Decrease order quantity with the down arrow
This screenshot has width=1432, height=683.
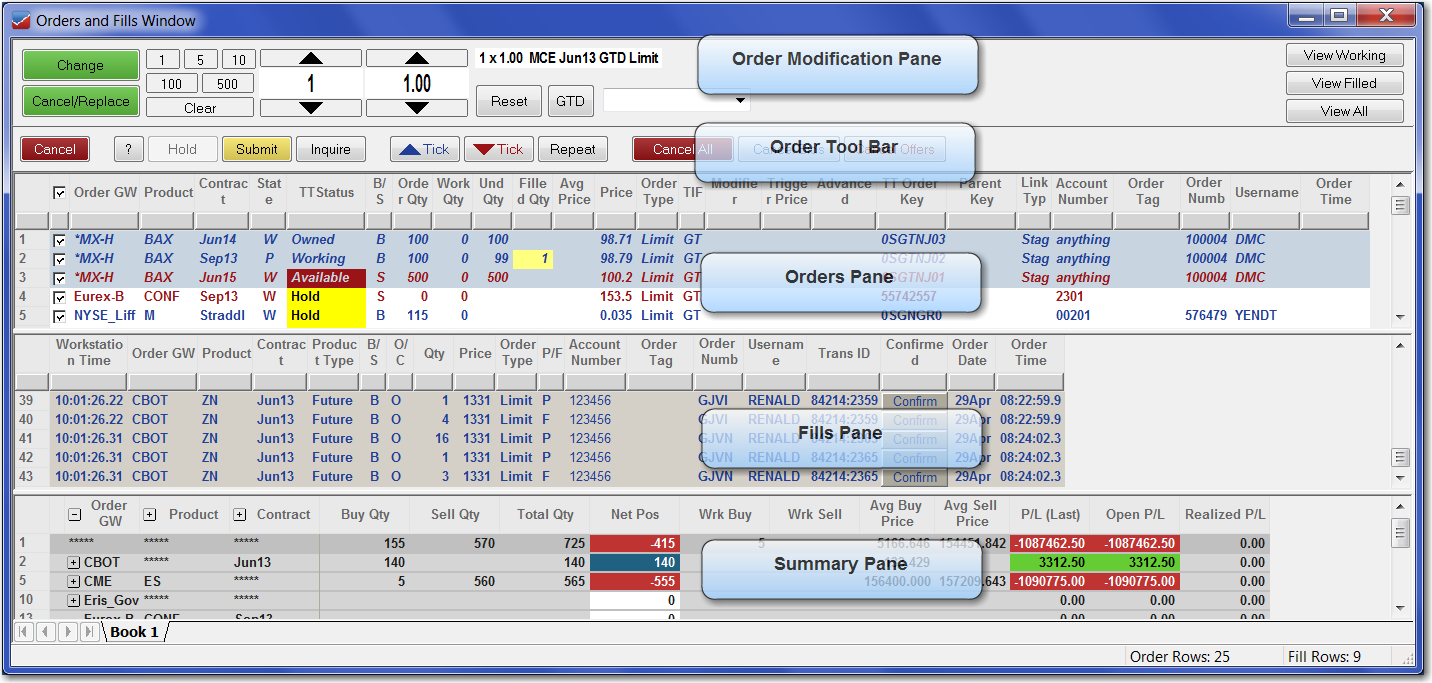311,107
